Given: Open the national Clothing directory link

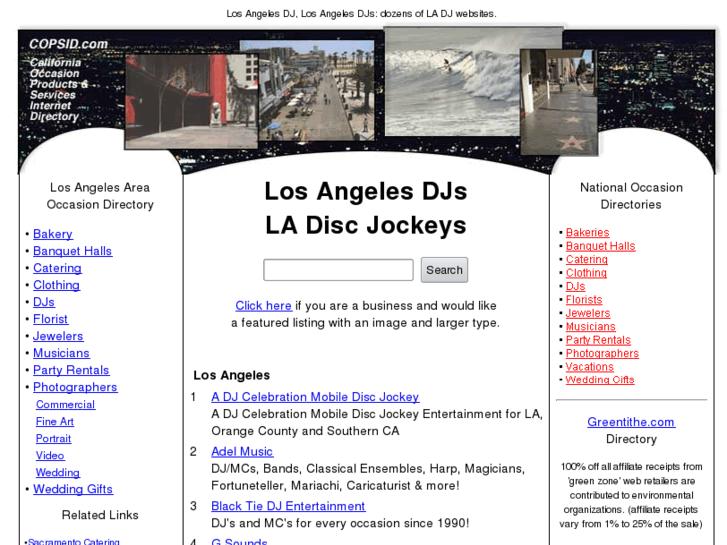Looking at the screenshot, I should [586, 273].
